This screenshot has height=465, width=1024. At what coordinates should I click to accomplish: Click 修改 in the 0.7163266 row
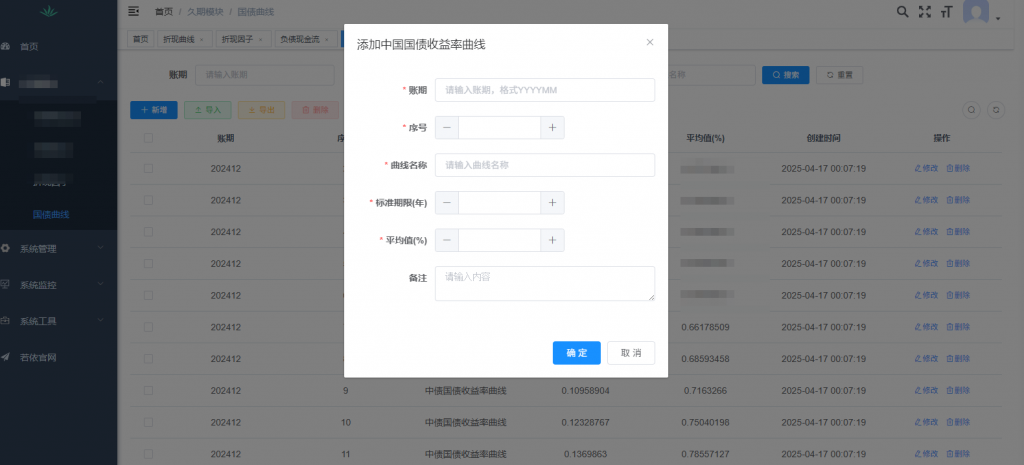point(926,391)
